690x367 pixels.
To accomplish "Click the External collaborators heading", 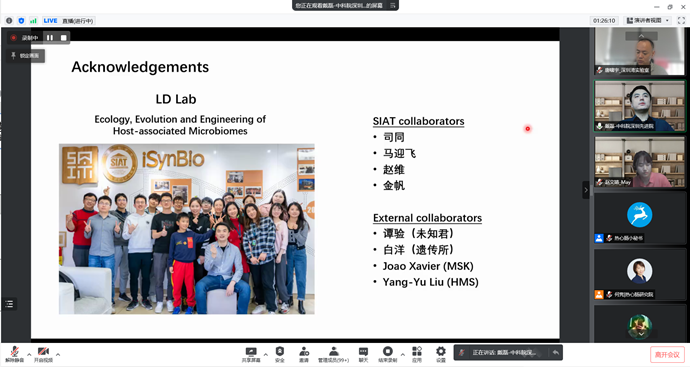I will (427, 218).
